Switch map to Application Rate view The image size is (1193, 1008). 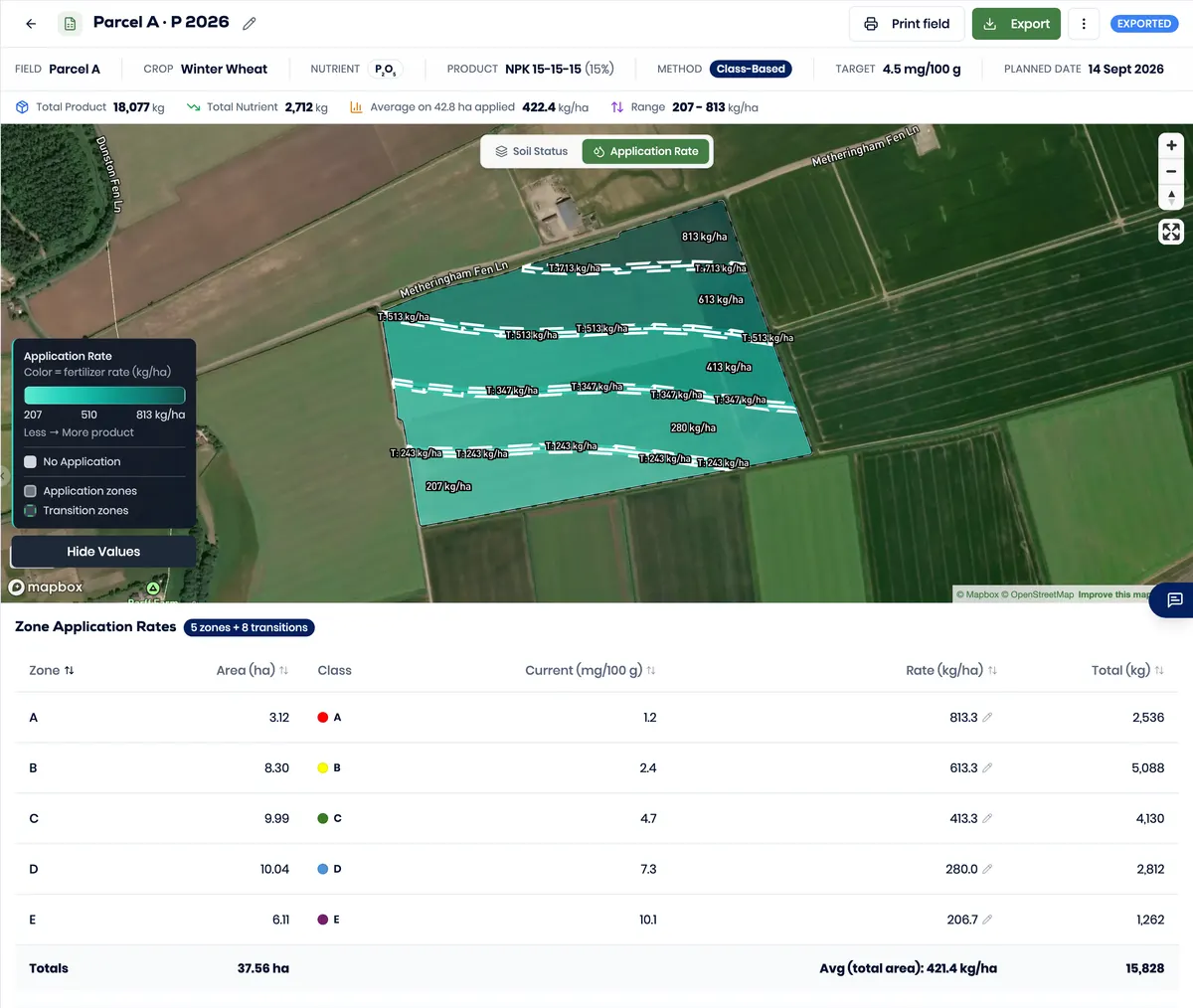click(x=646, y=151)
